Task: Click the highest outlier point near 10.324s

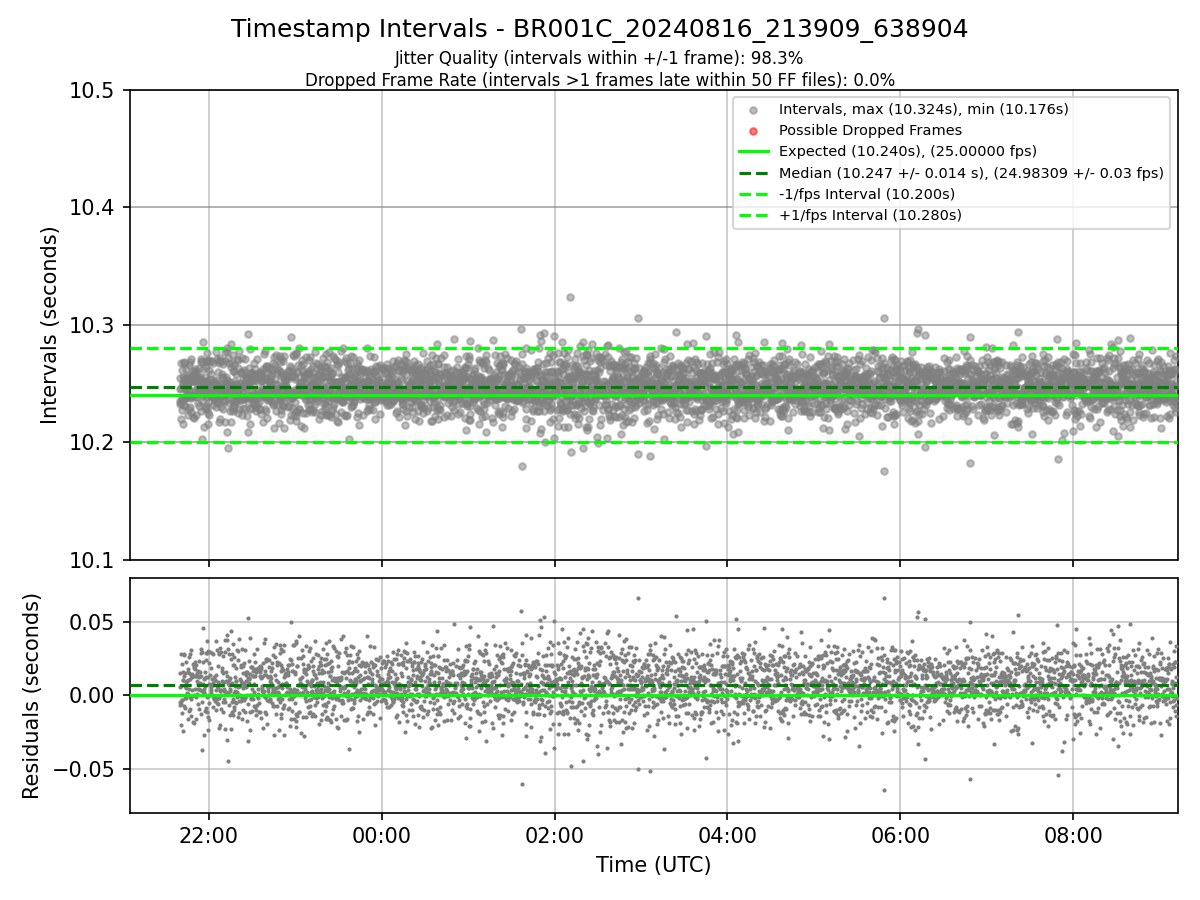Action: click(570, 297)
